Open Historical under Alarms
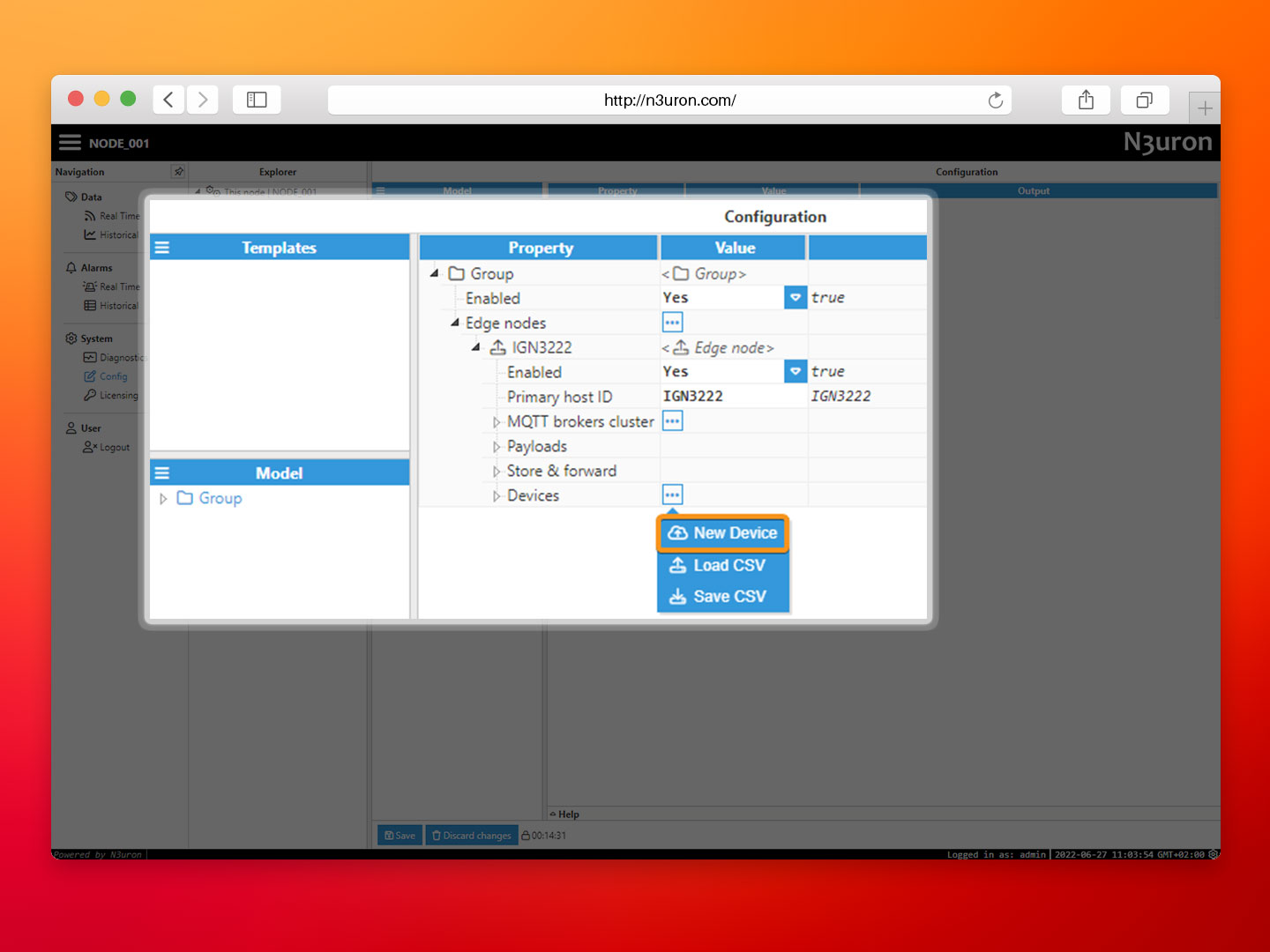Viewport: 1270px width, 952px height. pyautogui.click(x=111, y=306)
